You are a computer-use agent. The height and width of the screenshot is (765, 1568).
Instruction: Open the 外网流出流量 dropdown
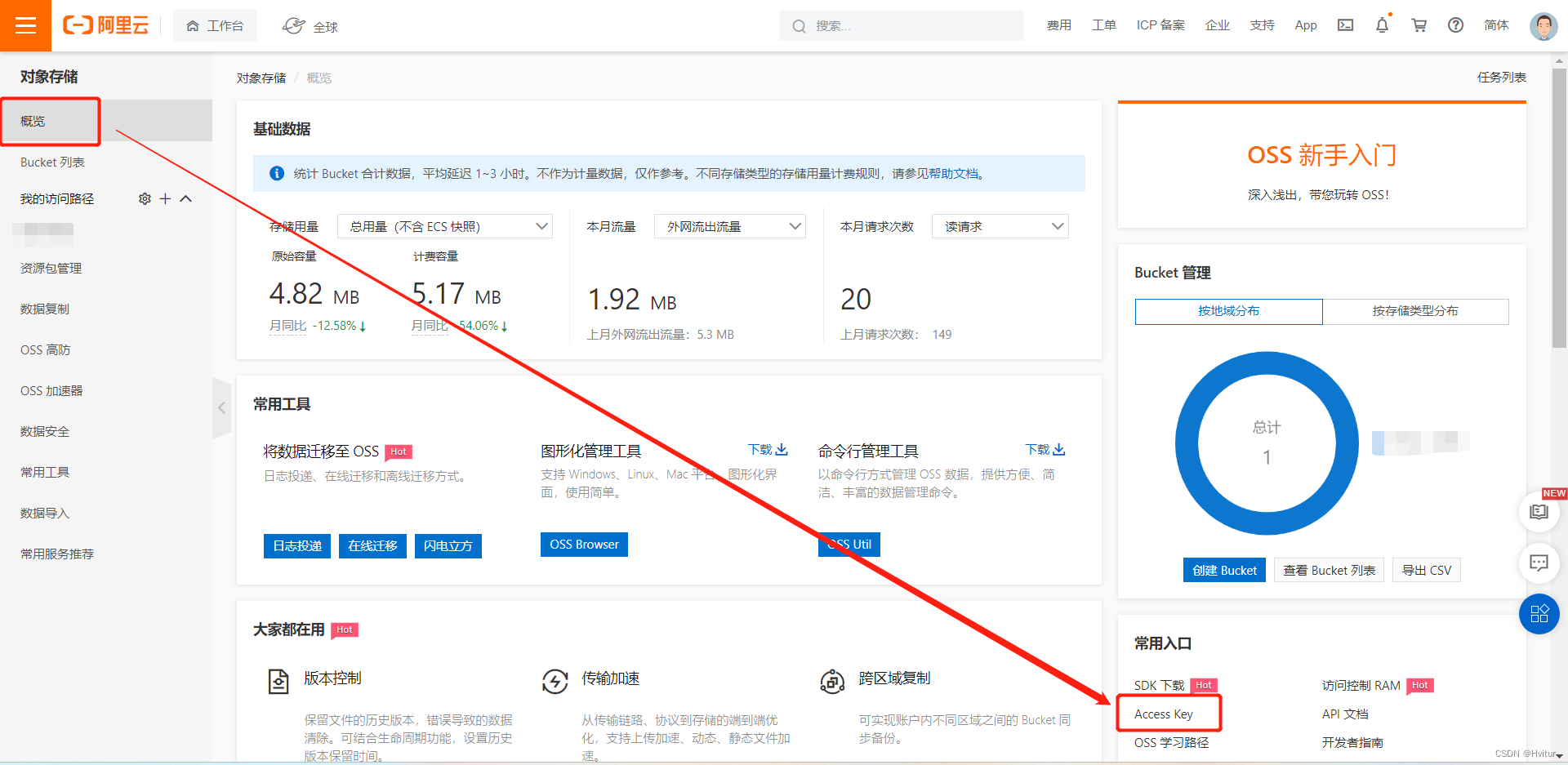pyautogui.click(x=730, y=226)
